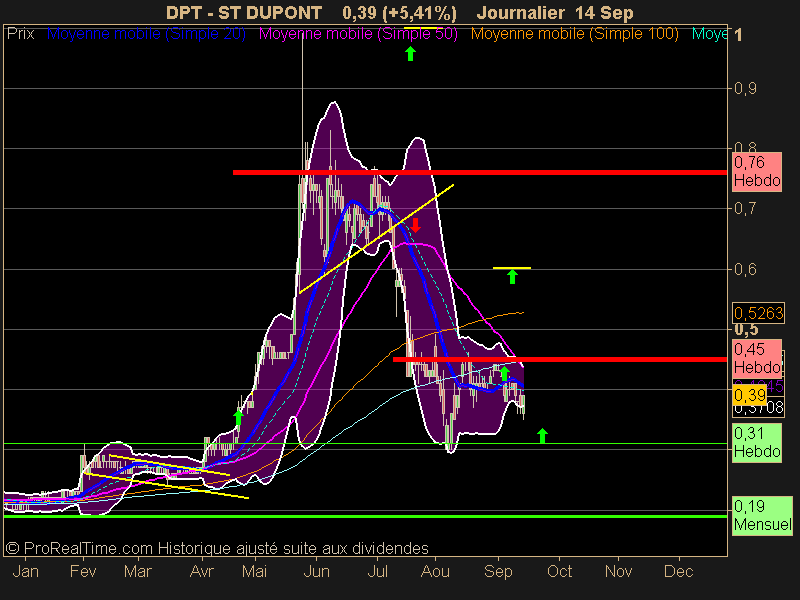
Task: Click the orange "0,5263" price tag
Action: 758,313
